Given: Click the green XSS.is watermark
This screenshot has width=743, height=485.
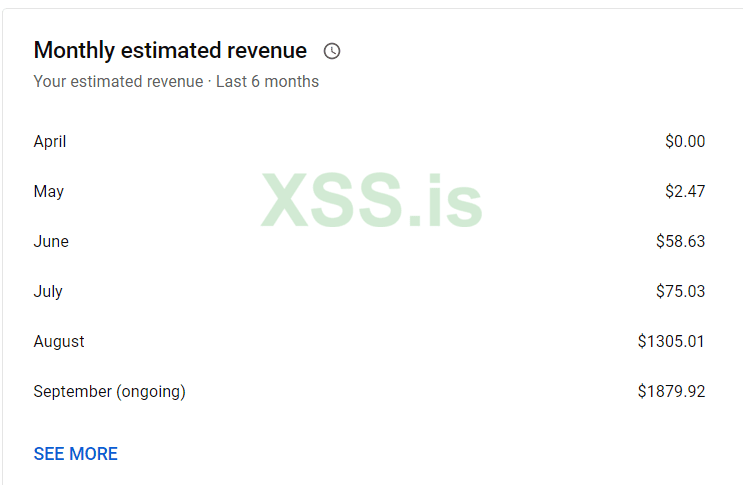Looking at the screenshot, I should pos(372,201).
